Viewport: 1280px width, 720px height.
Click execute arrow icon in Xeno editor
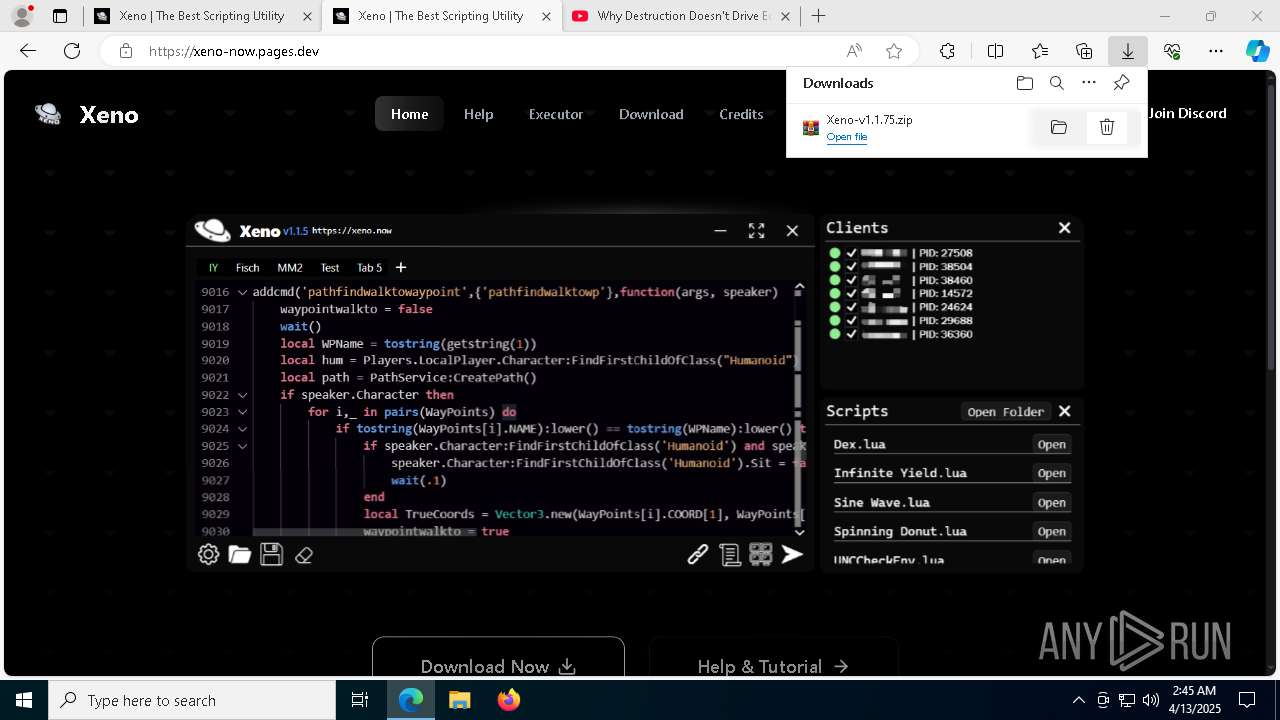792,554
